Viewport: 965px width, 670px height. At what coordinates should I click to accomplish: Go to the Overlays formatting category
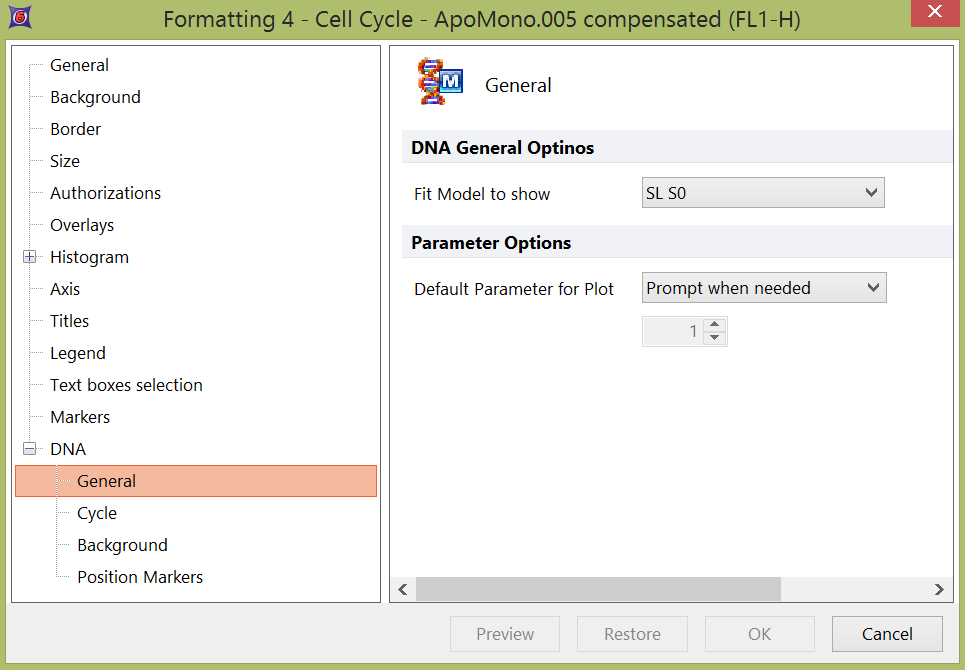(x=82, y=225)
